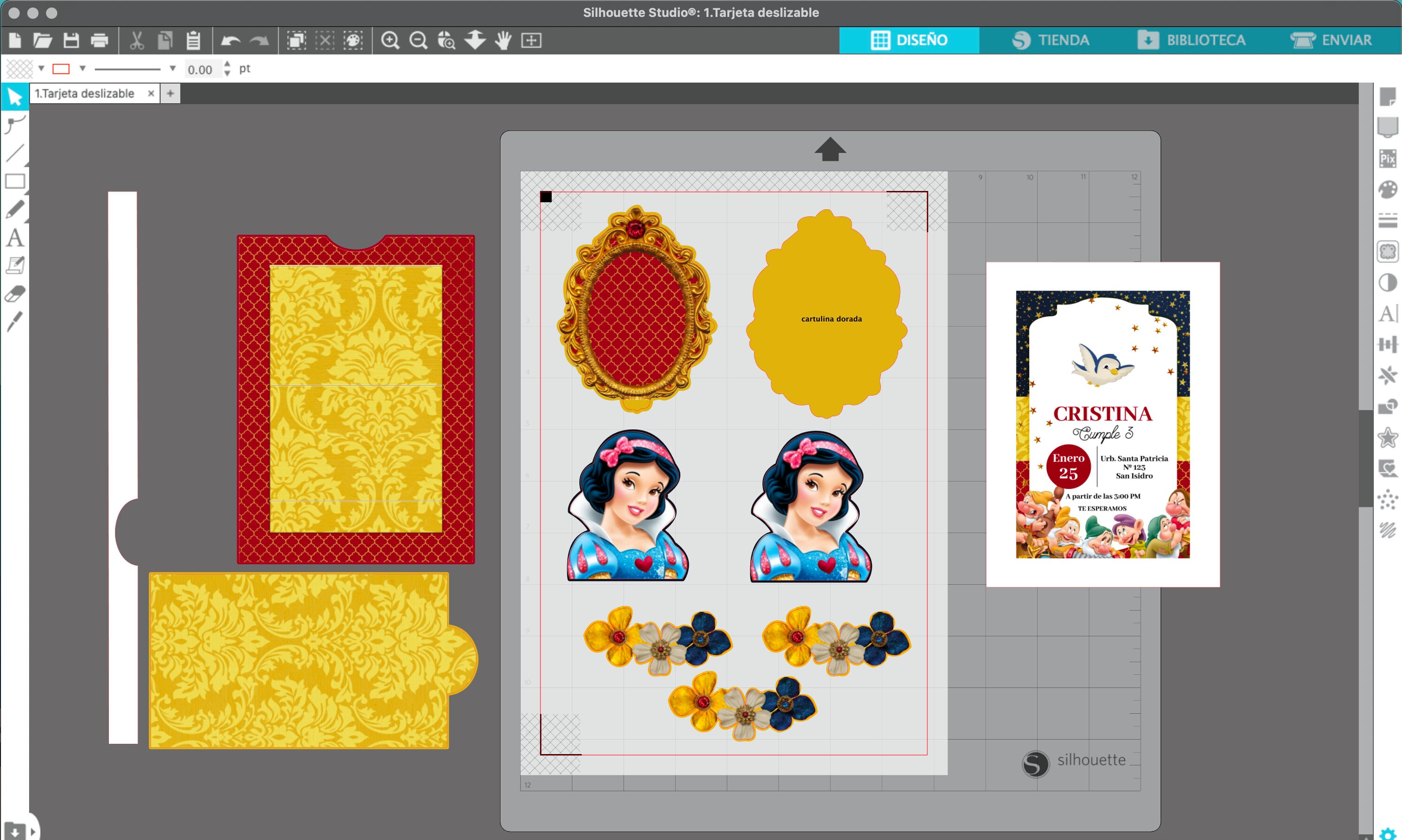Activate the Eraser tool

[15, 293]
